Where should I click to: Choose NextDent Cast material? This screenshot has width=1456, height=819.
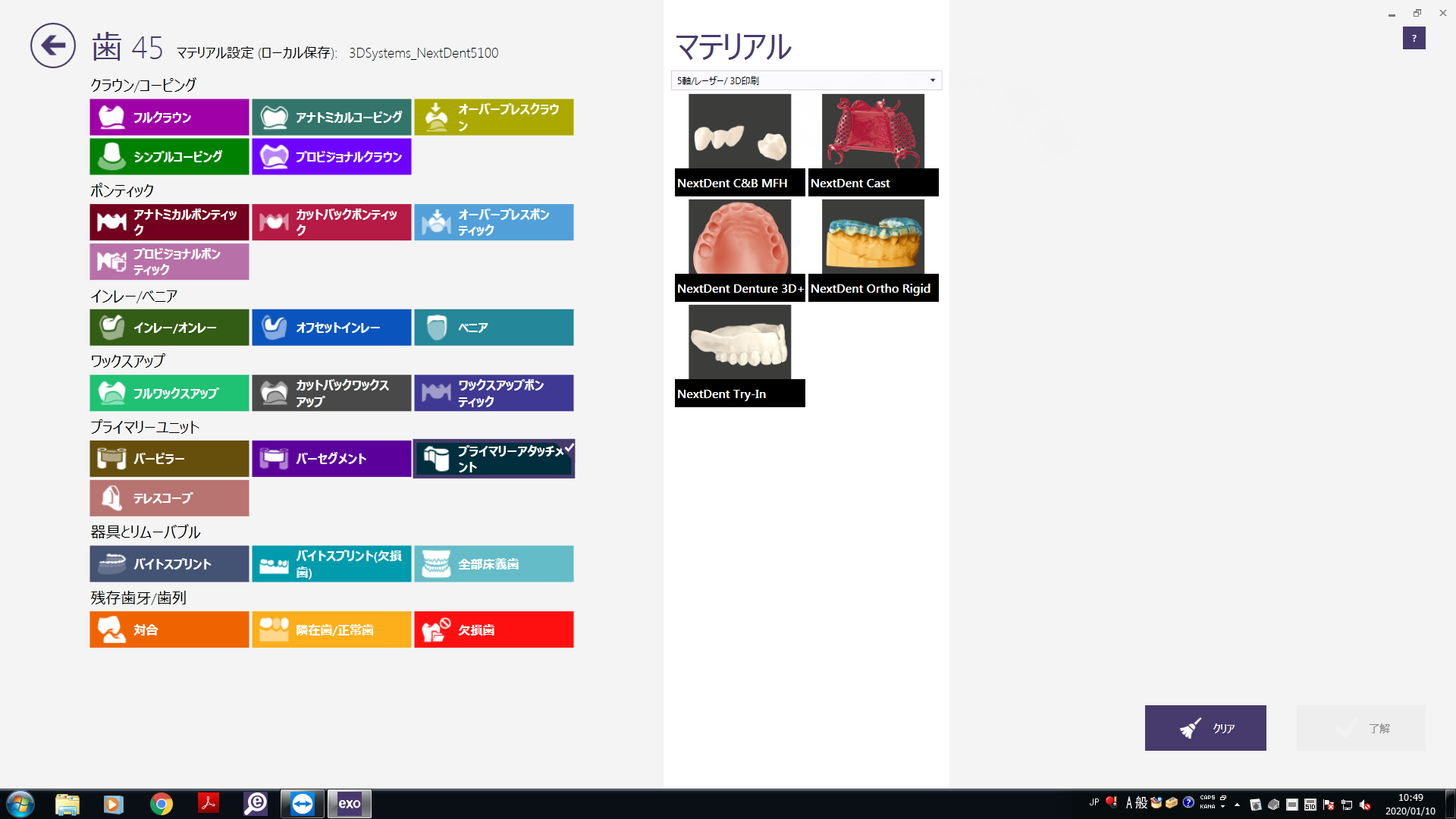pos(873,145)
